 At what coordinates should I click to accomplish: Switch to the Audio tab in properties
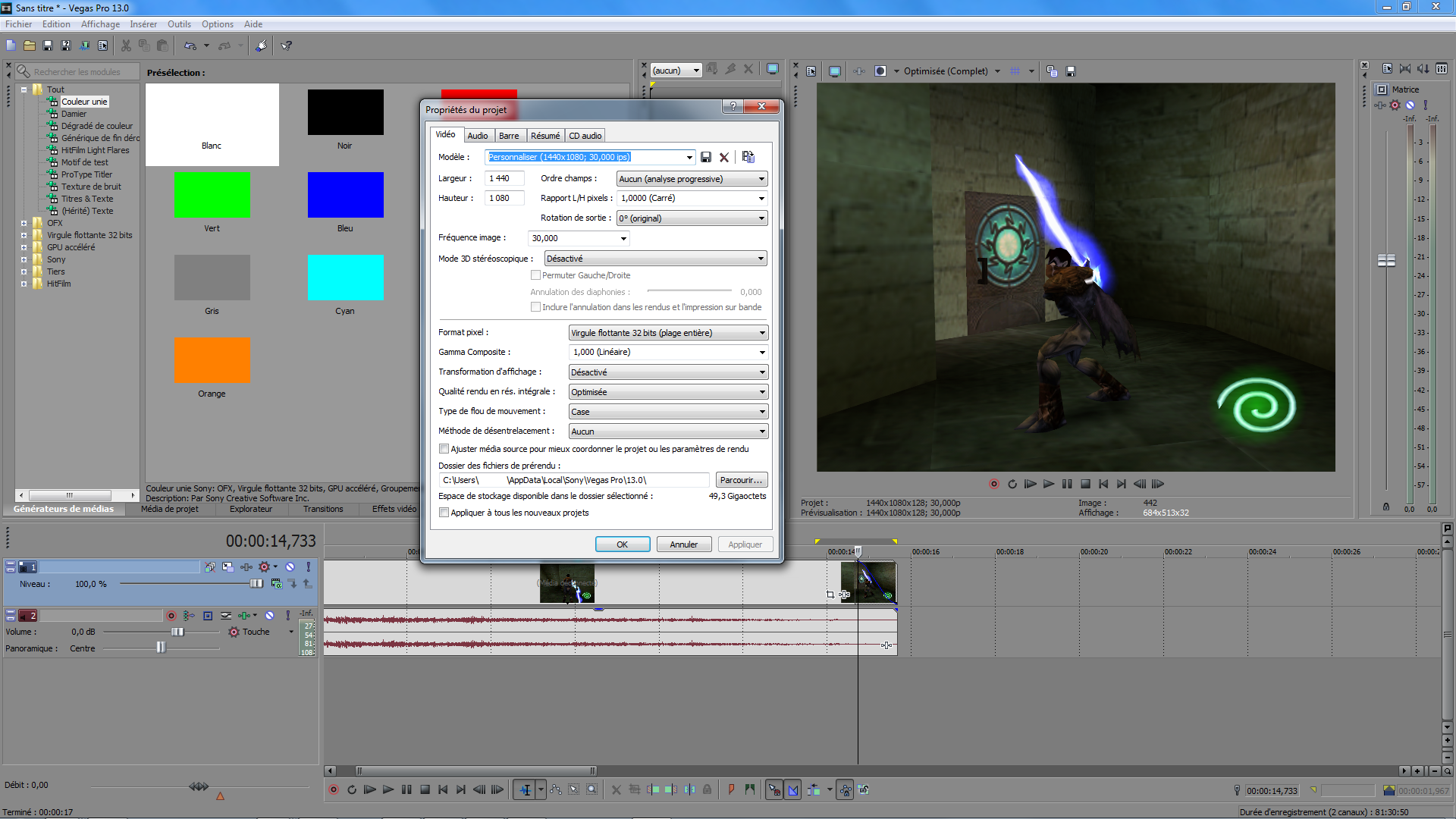pyautogui.click(x=478, y=136)
